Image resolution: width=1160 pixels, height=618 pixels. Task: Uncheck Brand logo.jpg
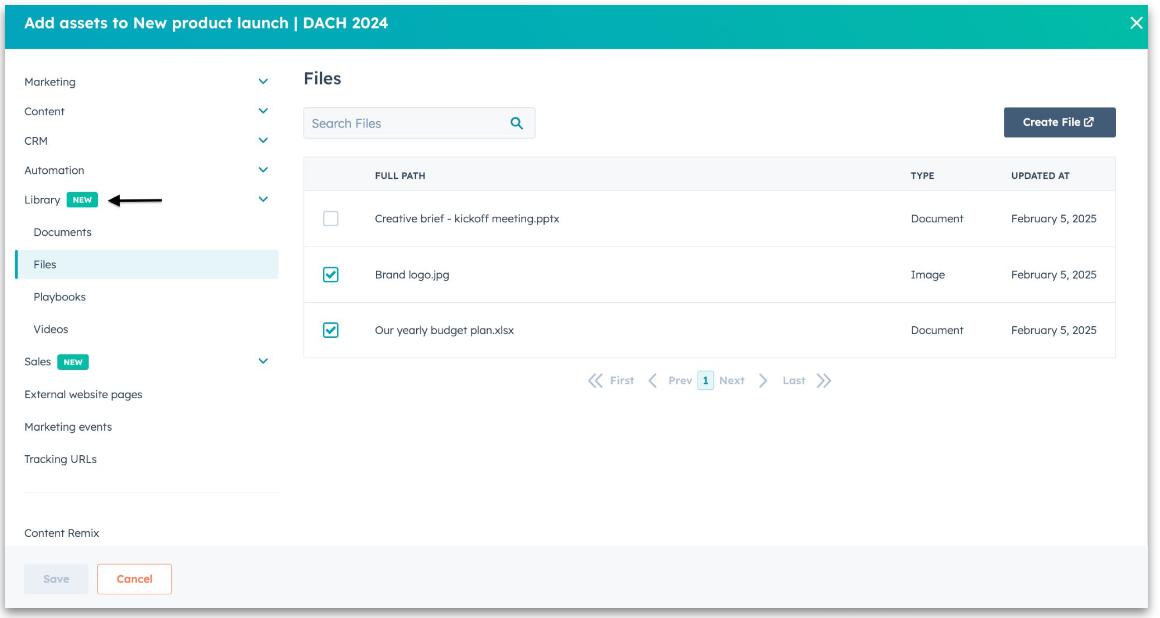(331, 274)
